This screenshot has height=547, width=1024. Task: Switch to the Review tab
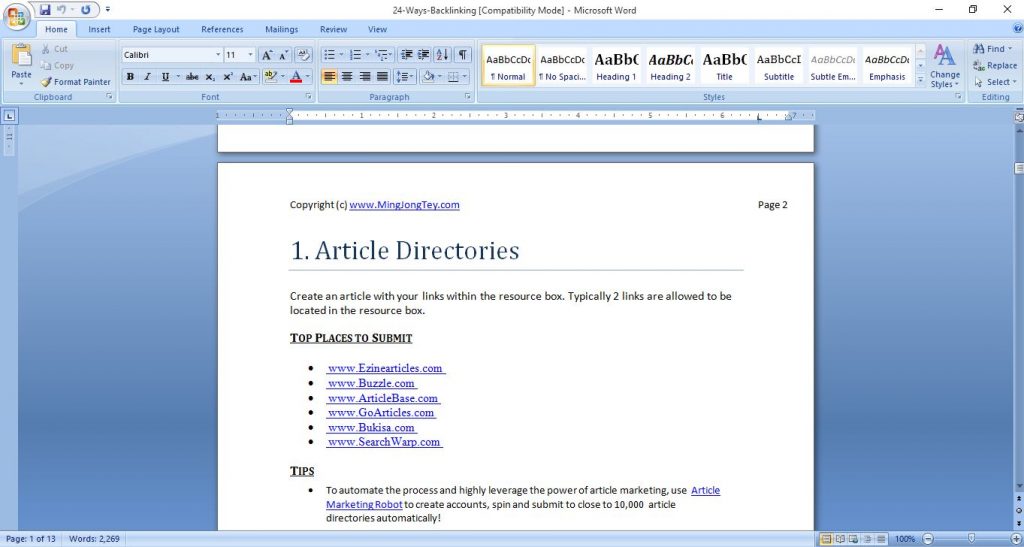(x=333, y=29)
